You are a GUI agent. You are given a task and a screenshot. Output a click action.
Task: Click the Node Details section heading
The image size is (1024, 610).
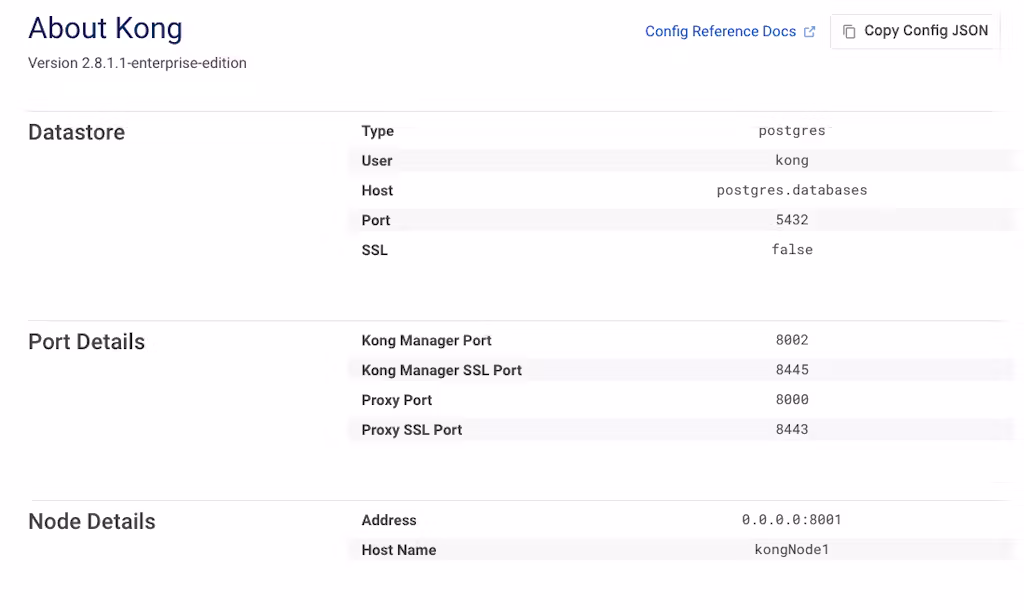pos(92,522)
